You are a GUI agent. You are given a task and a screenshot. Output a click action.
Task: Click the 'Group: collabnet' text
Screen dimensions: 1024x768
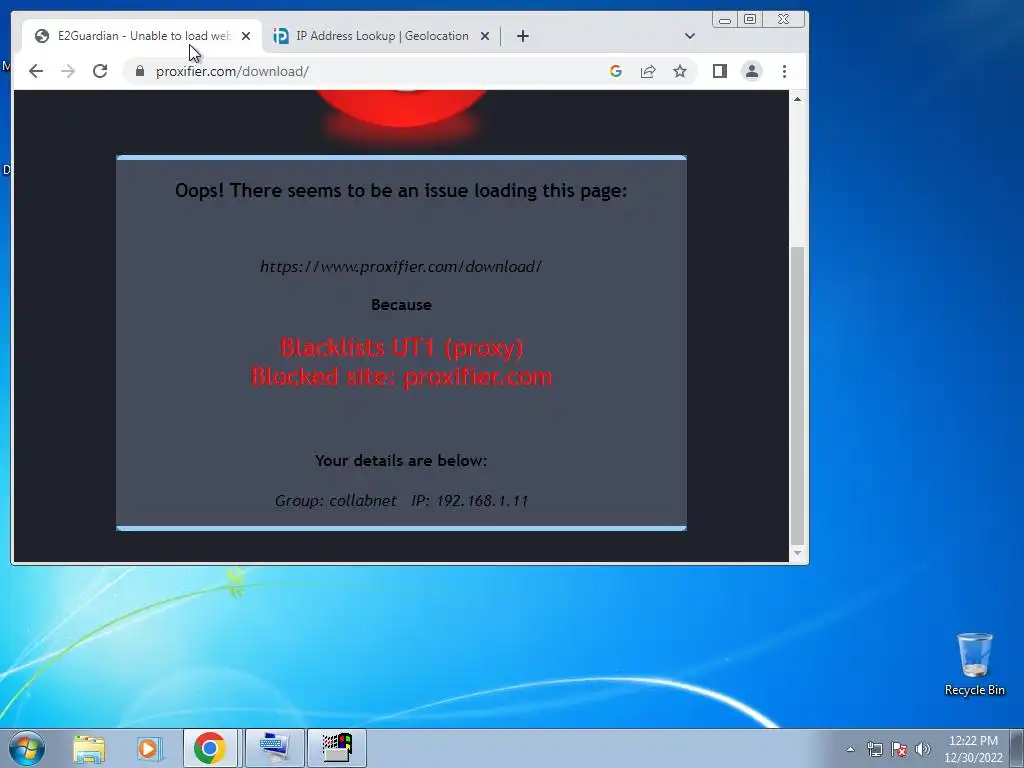pyautogui.click(x=336, y=501)
